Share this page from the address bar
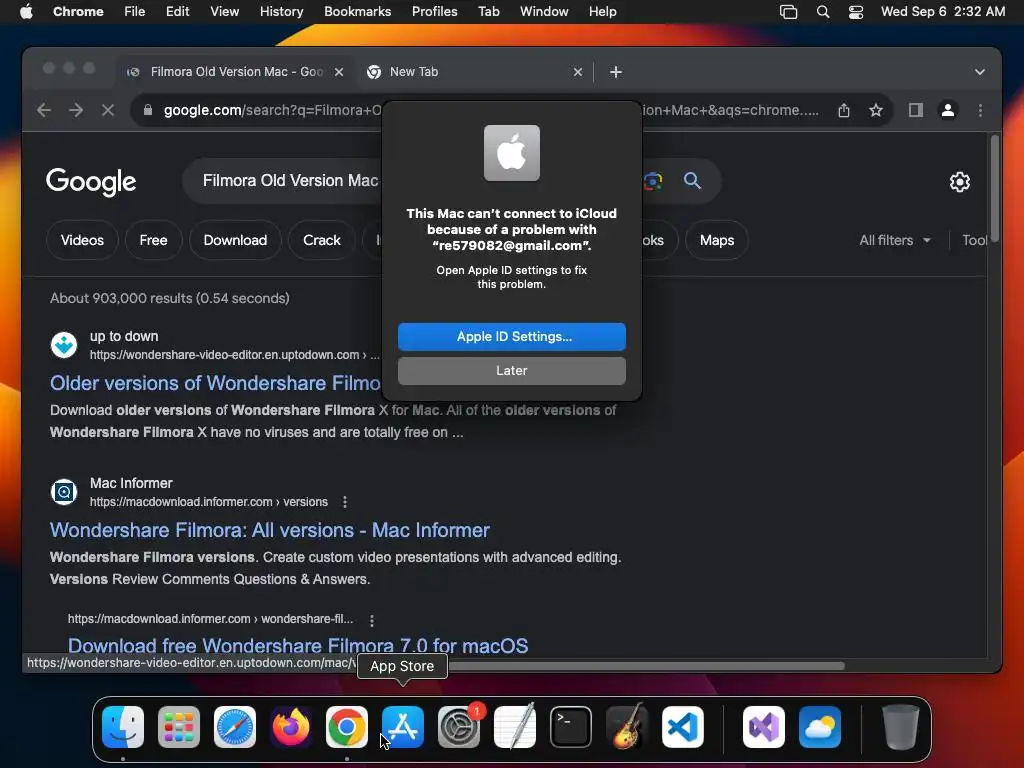Image resolution: width=1024 pixels, height=768 pixels. coord(844,110)
